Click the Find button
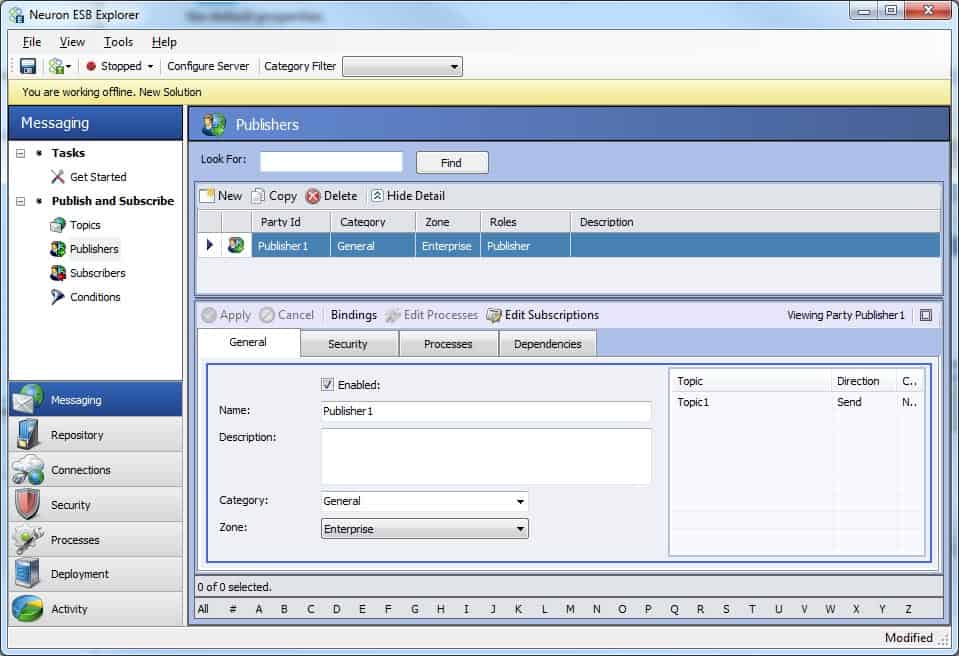 click(452, 163)
